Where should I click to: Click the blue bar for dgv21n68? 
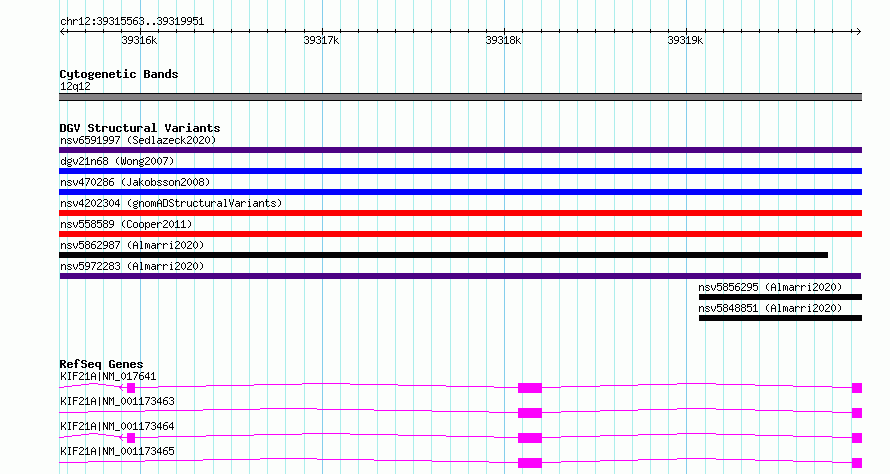pyautogui.click(x=460, y=171)
